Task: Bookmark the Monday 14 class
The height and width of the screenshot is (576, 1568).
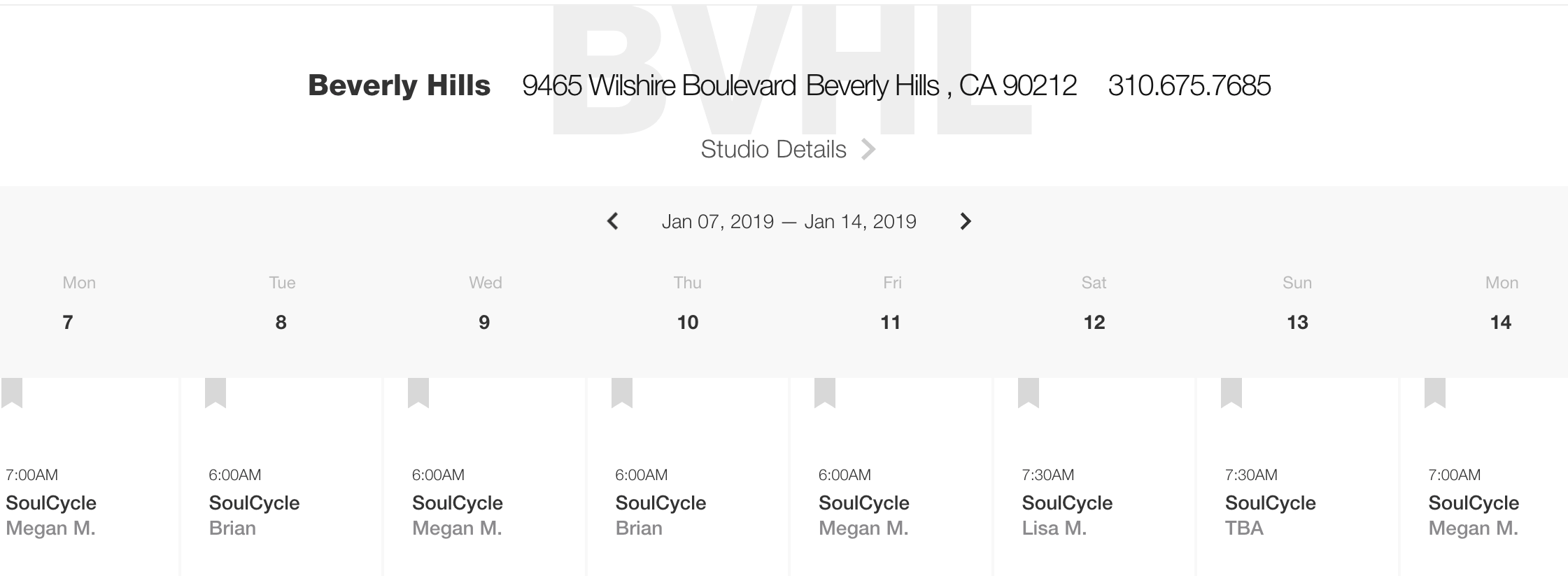Action: tap(1435, 393)
